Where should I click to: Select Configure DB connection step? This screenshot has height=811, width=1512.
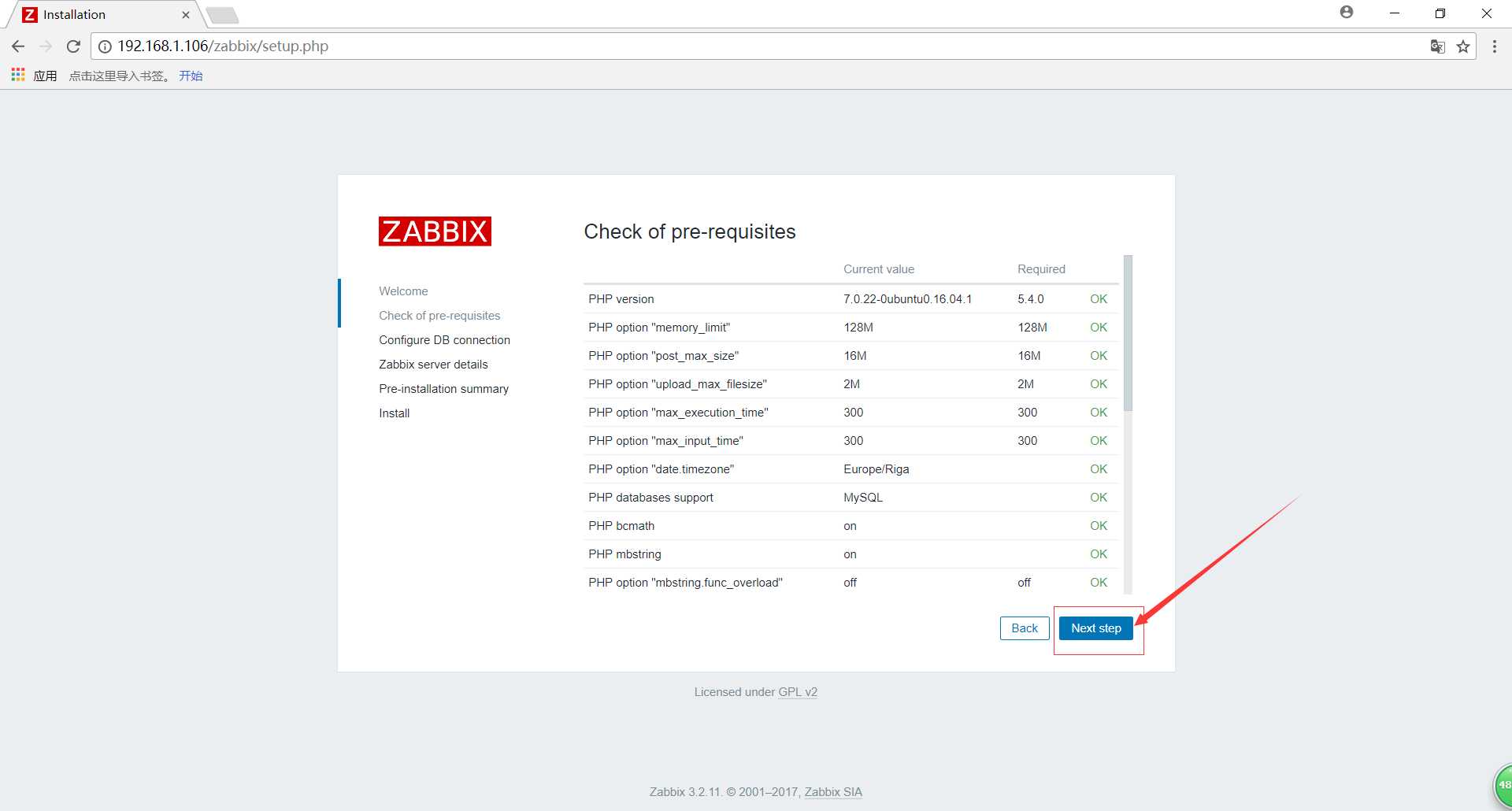pyautogui.click(x=444, y=340)
